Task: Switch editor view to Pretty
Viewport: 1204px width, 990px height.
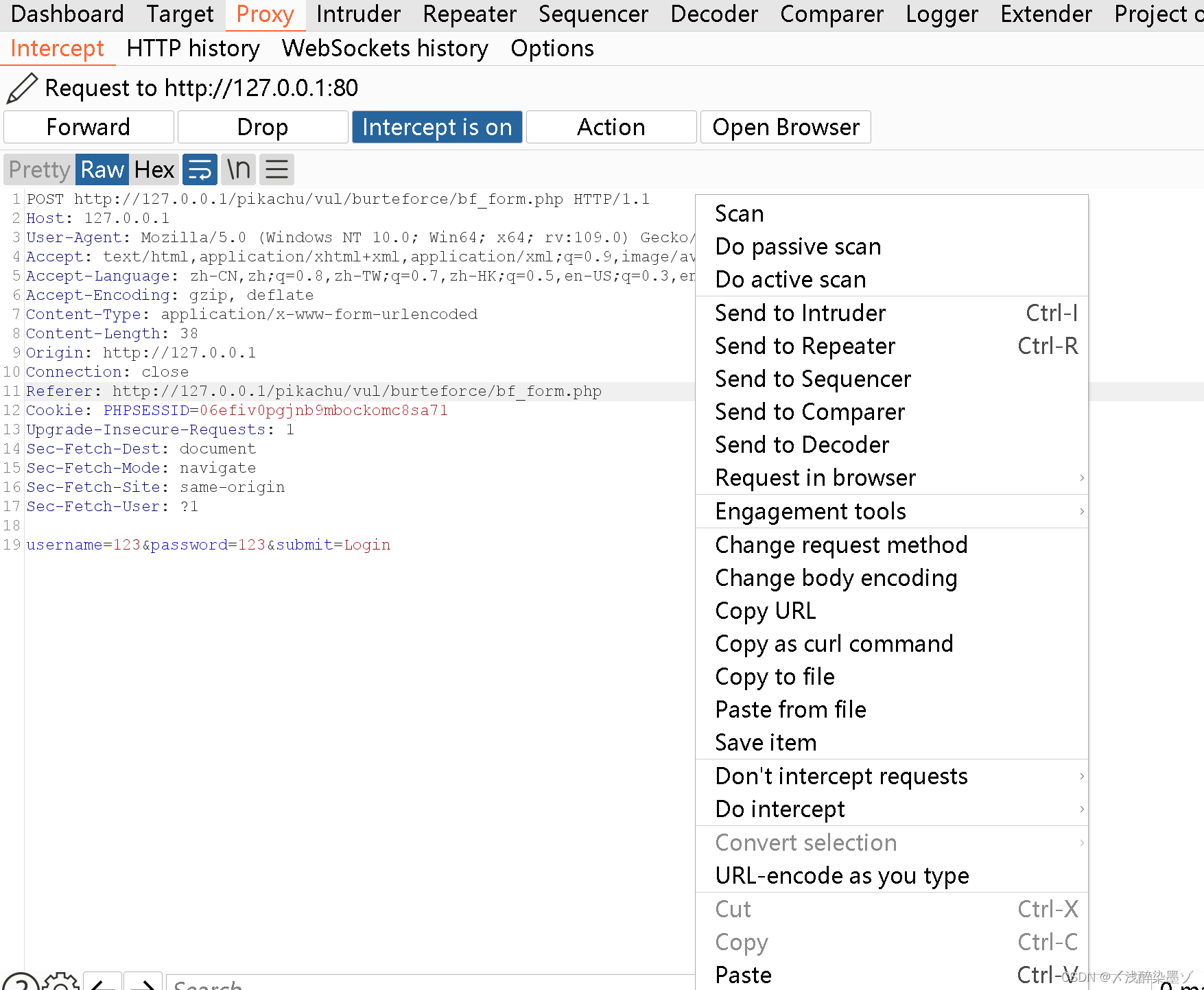Action: pyautogui.click(x=40, y=169)
